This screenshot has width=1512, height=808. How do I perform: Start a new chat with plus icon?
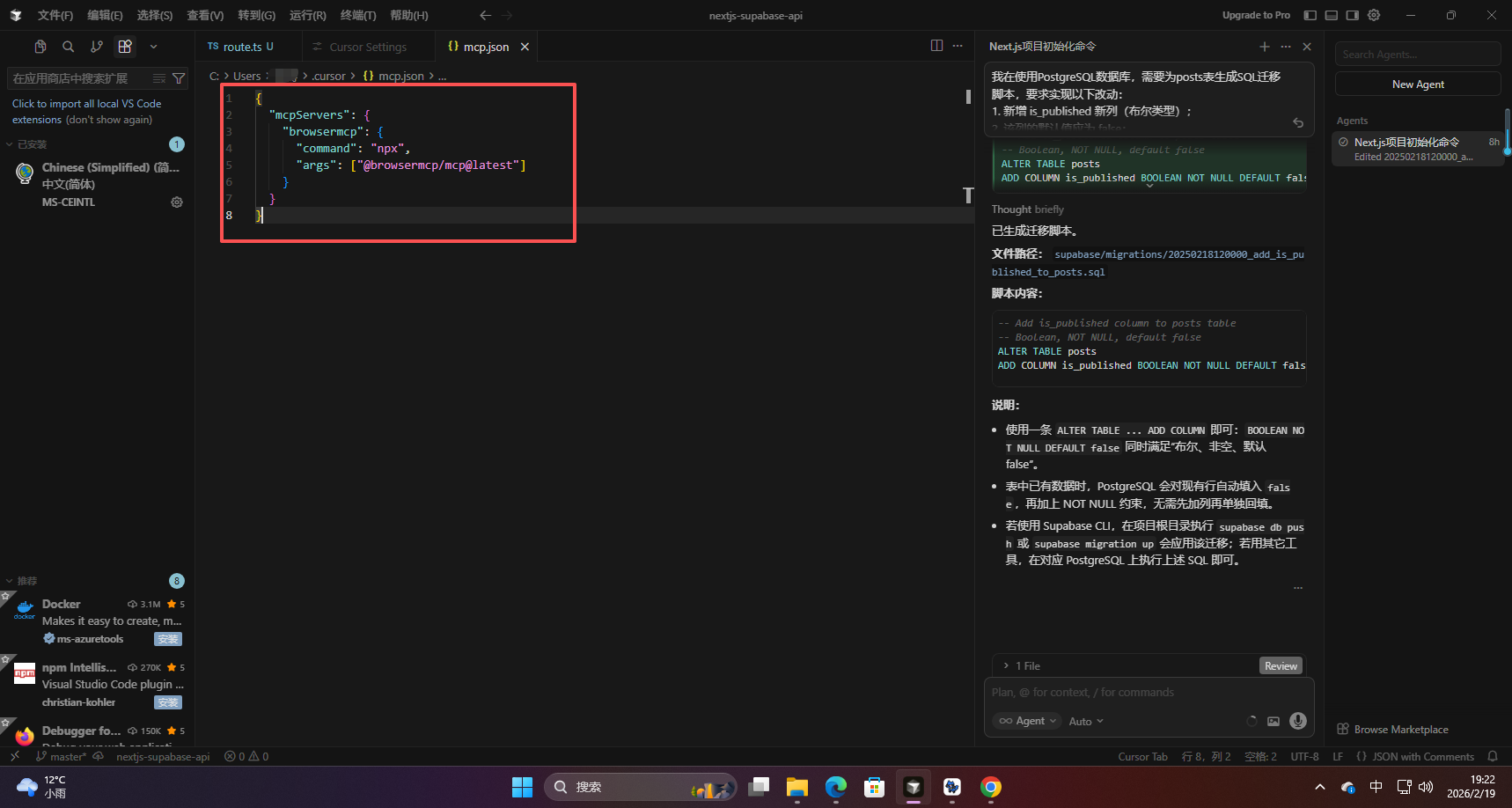click(1265, 47)
